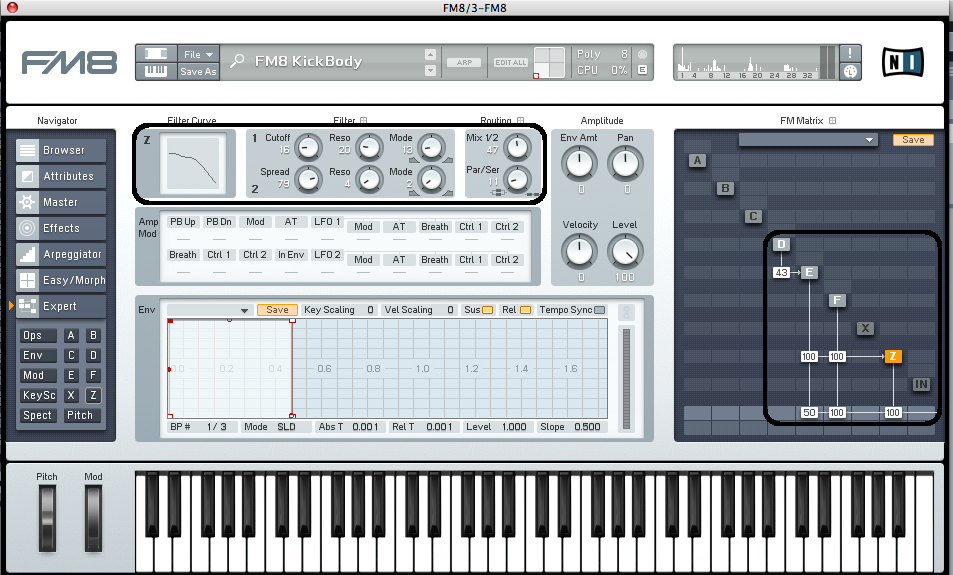Click the Filter Curve display
Screen dimensions: 953x575
(x=193, y=162)
